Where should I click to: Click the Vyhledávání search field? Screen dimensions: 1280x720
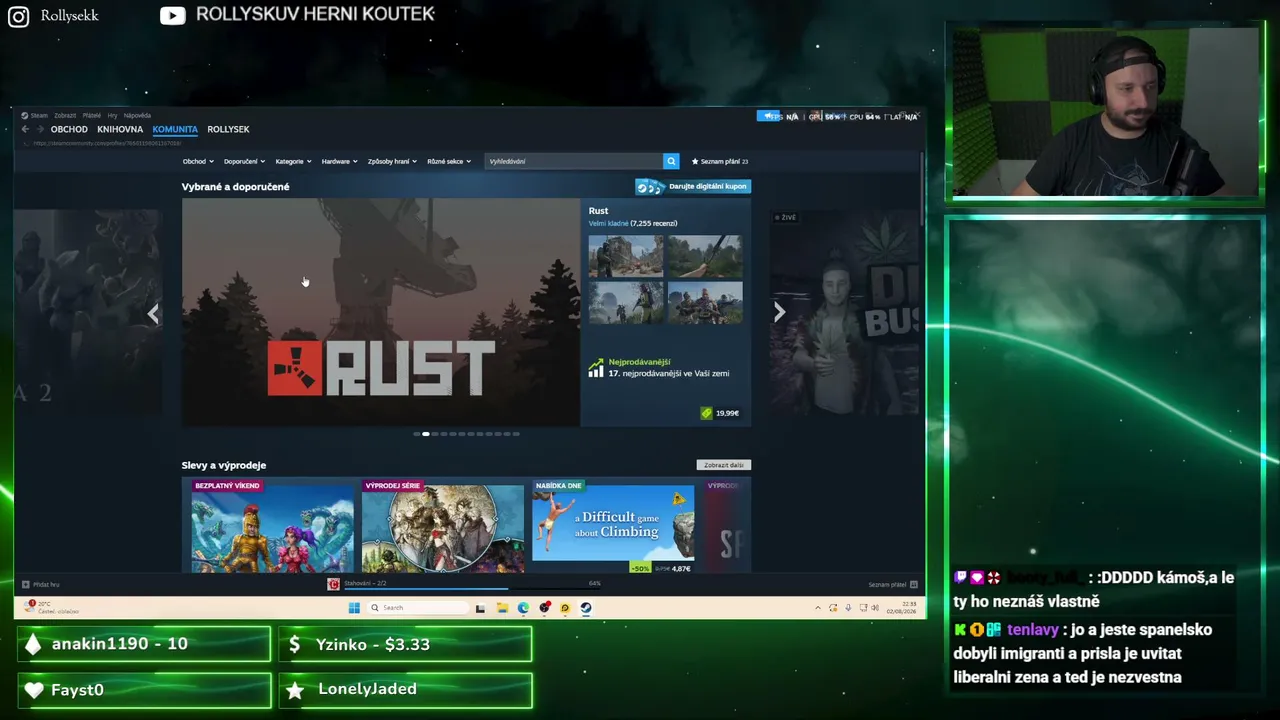[574, 161]
